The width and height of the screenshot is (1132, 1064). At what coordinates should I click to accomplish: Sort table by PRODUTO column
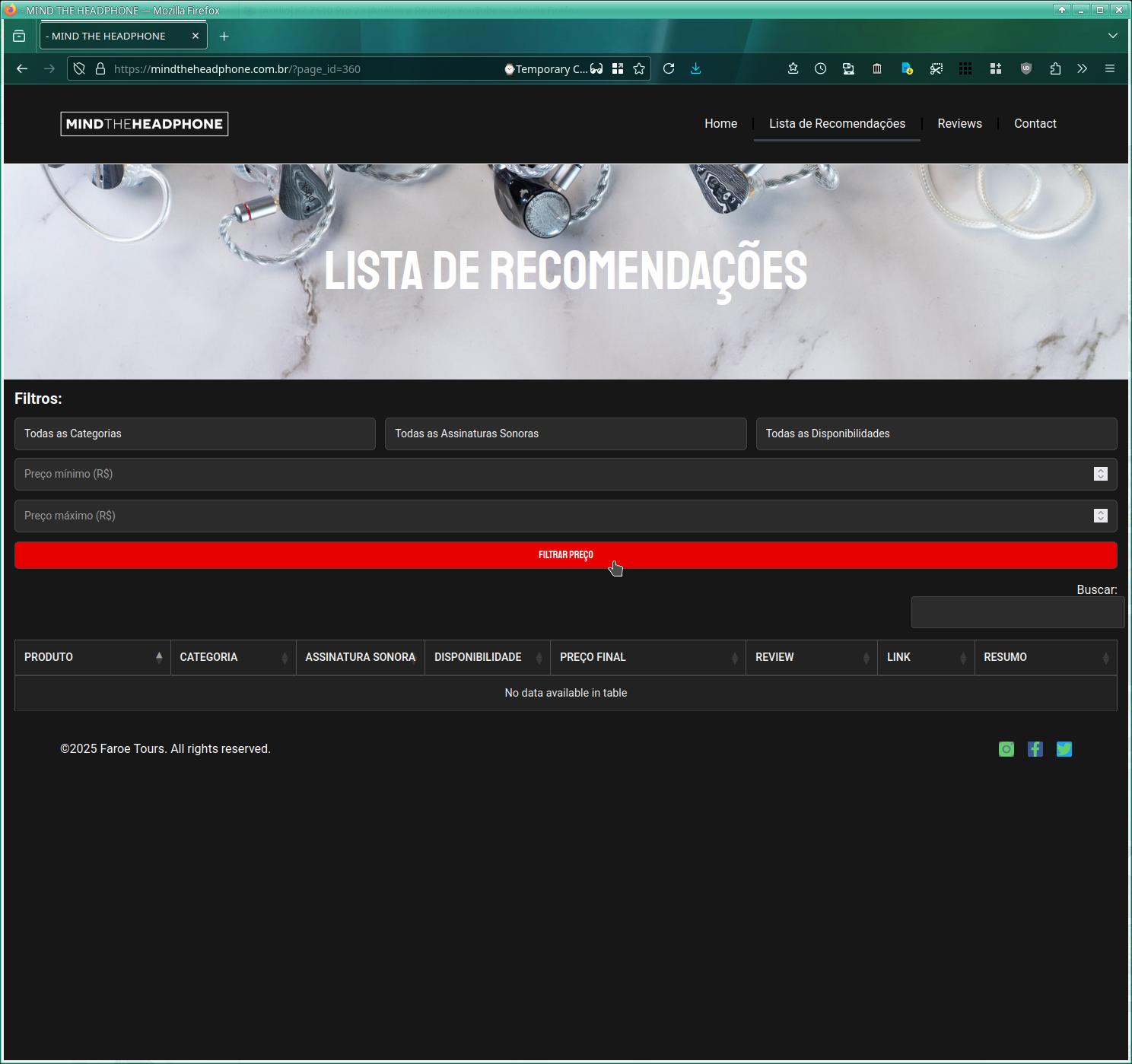click(x=91, y=657)
